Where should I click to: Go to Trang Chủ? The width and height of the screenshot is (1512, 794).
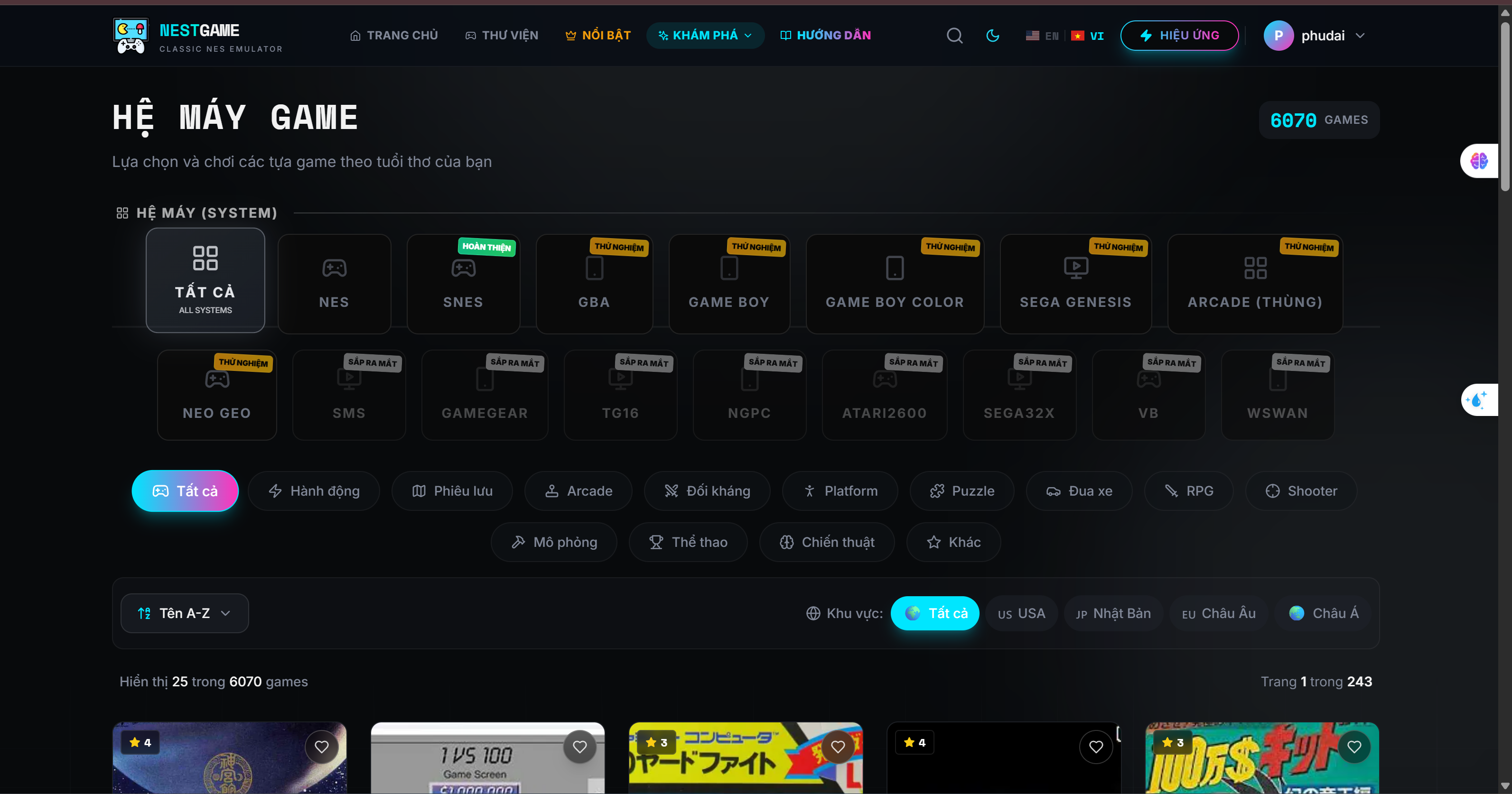(394, 36)
